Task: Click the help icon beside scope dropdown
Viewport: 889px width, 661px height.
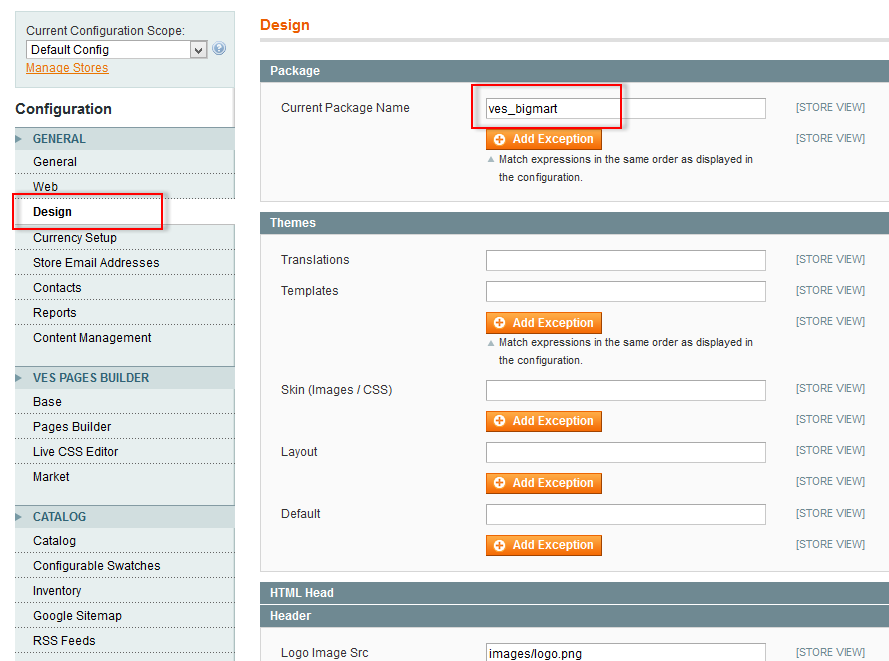Action: 219,49
